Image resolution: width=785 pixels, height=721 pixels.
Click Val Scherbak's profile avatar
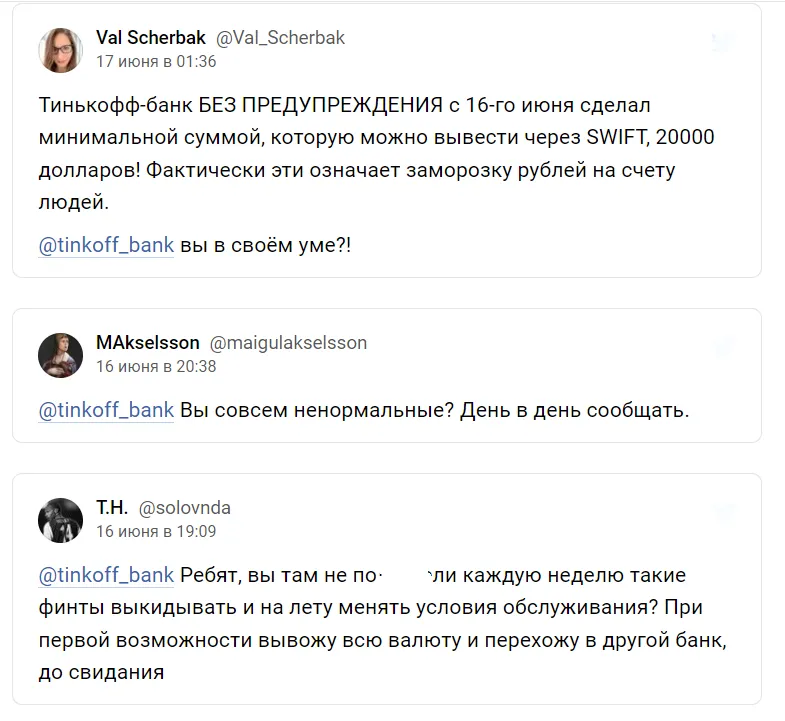pos(60,50)
